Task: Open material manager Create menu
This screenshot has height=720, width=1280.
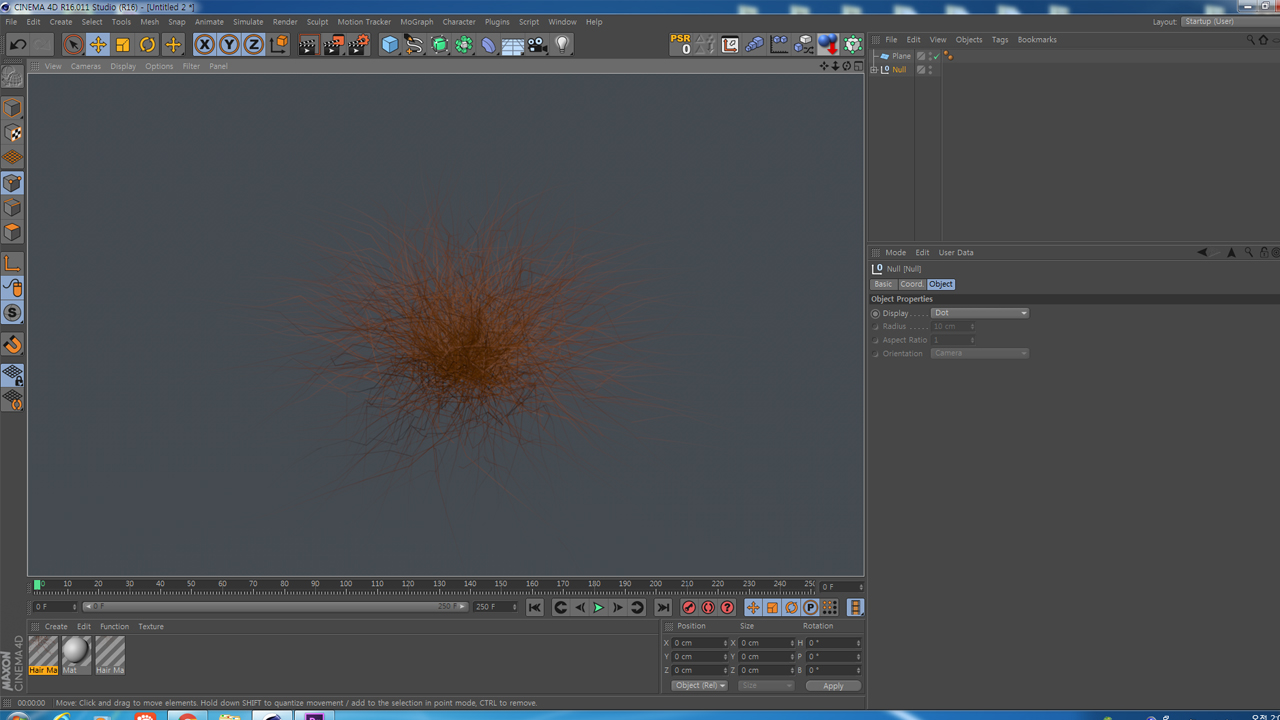Action: [x=56, y=627]
